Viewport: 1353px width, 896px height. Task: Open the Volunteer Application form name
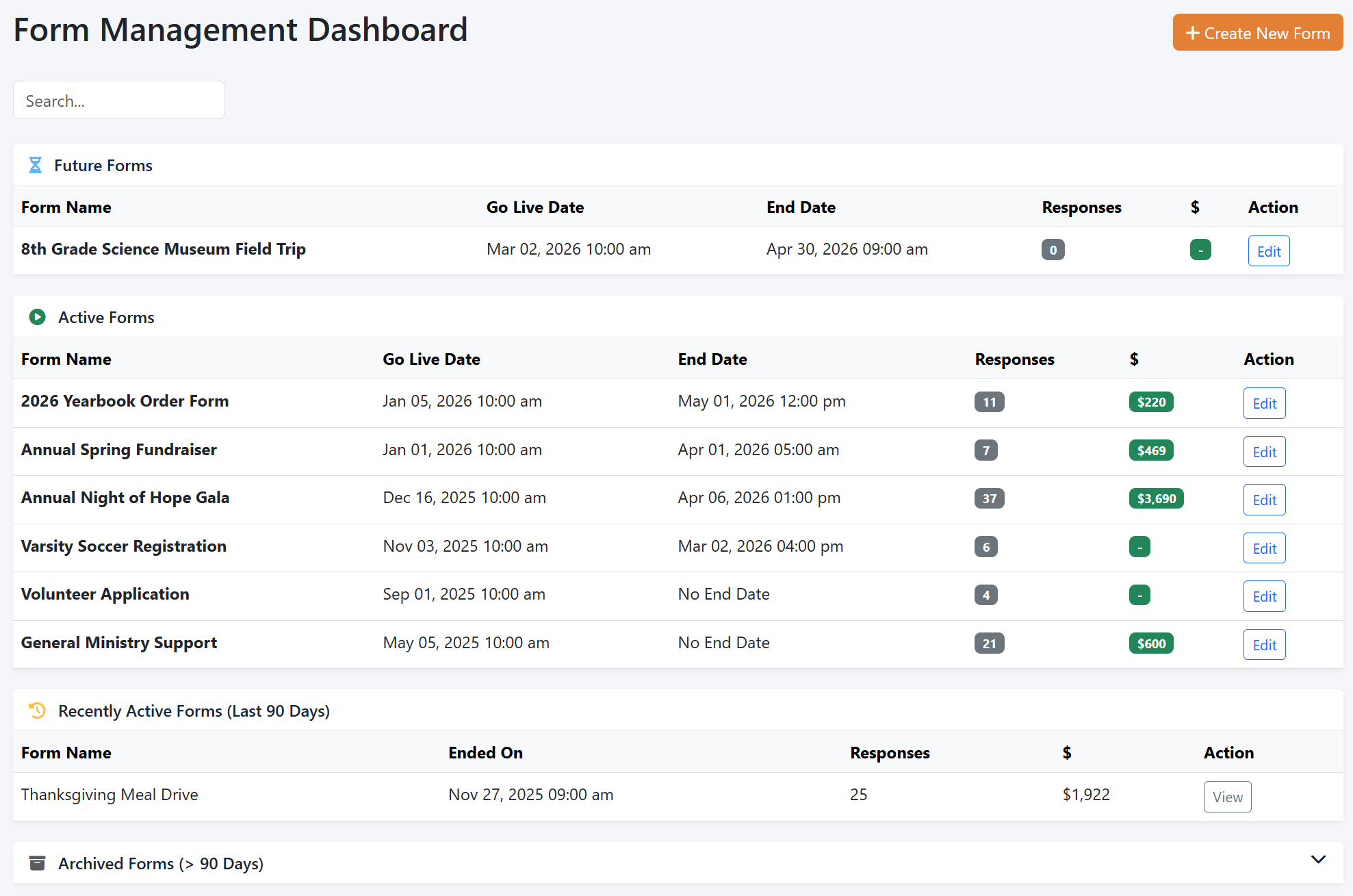click(x=105, y=594)
